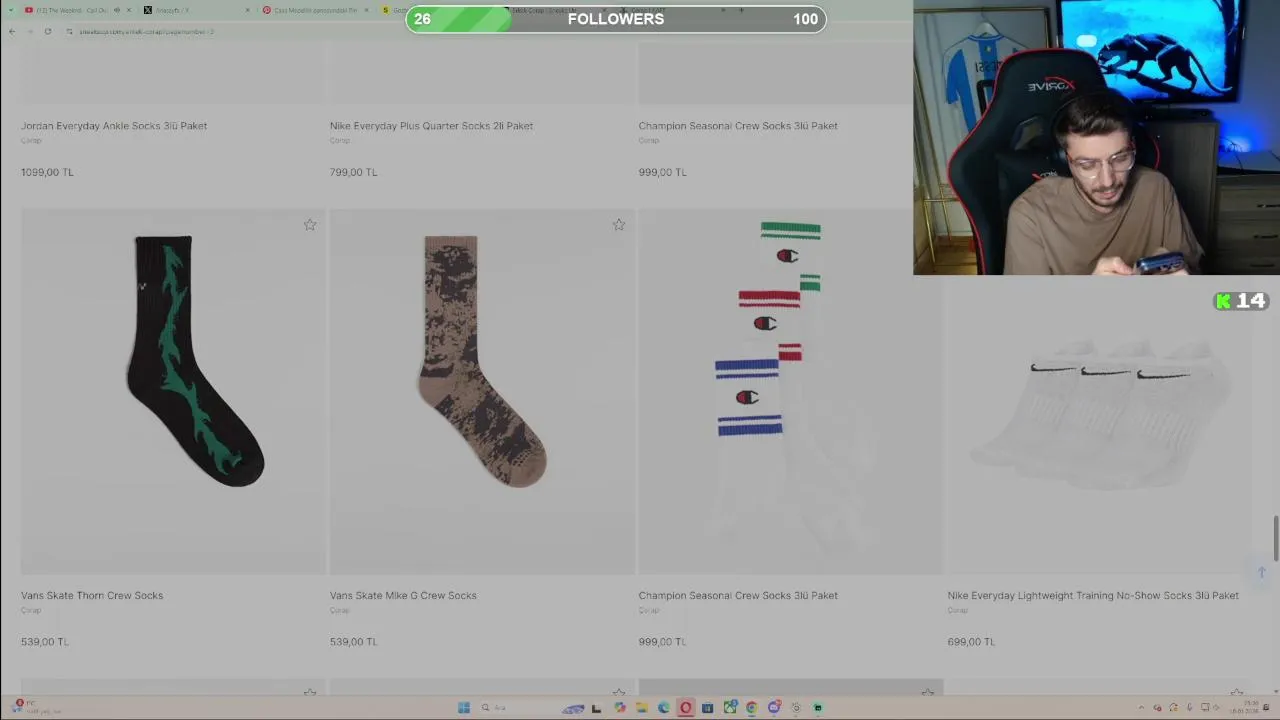Click the browser address bar URL
This screenshot has height=720, width=1280.
147,31
